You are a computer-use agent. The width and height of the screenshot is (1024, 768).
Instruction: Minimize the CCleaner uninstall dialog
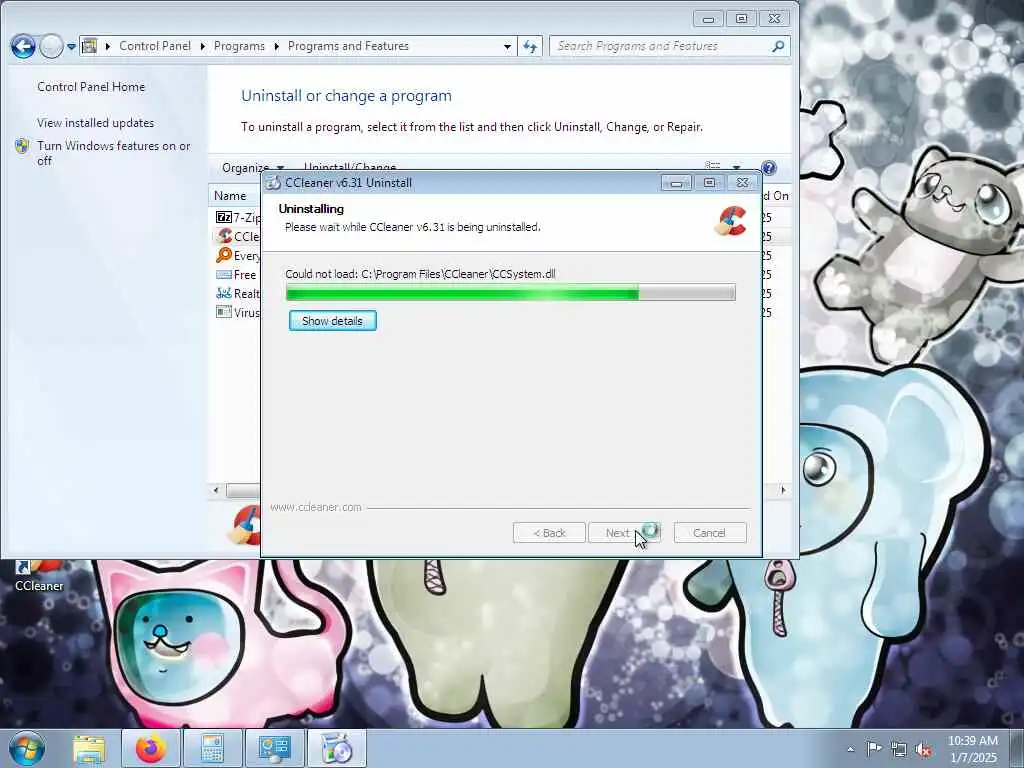[x=676, y=183]
